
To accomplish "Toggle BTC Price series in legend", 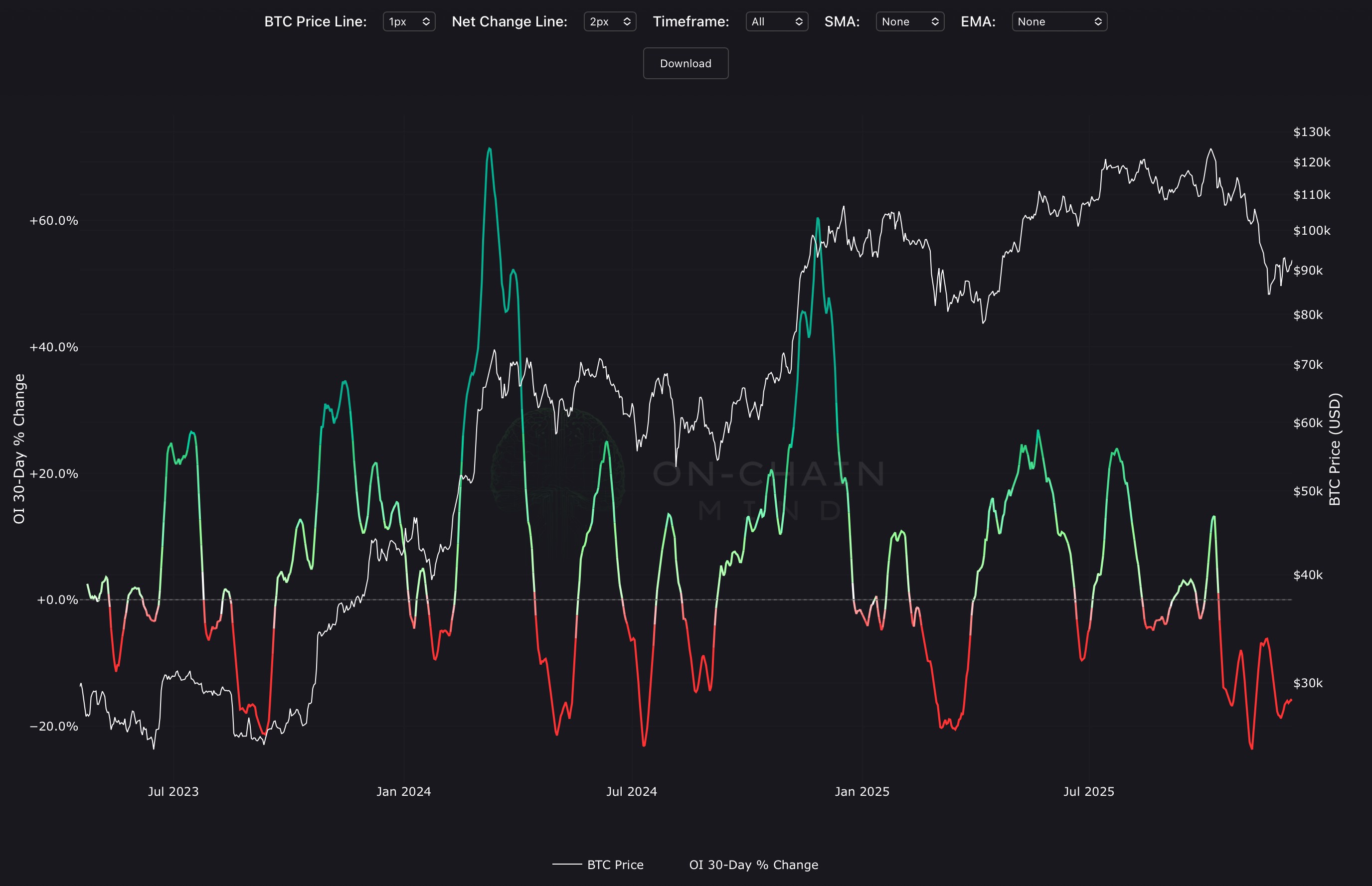I will (x=615, y=865).
